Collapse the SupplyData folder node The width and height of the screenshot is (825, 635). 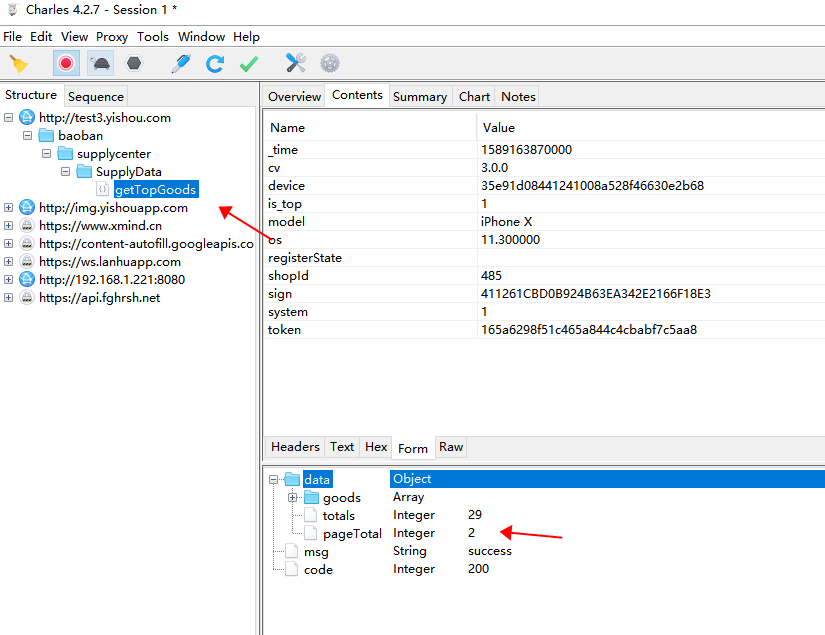coord(65,172)
